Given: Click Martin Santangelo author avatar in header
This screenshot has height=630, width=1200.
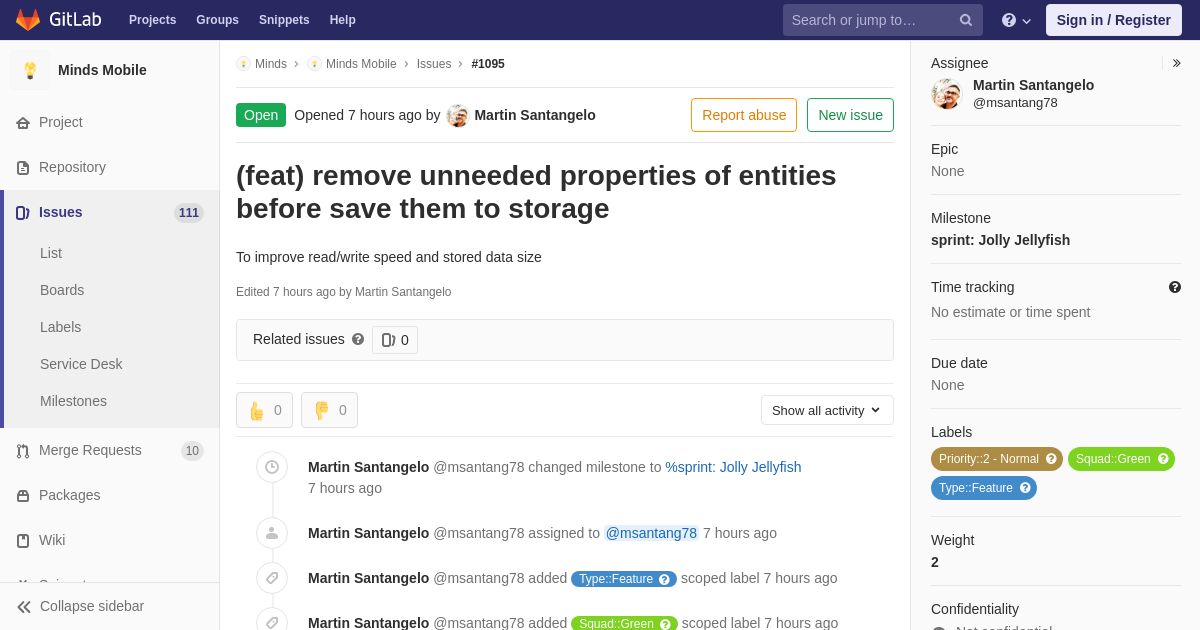Looking at the screenshot, I should pos(458,116).
